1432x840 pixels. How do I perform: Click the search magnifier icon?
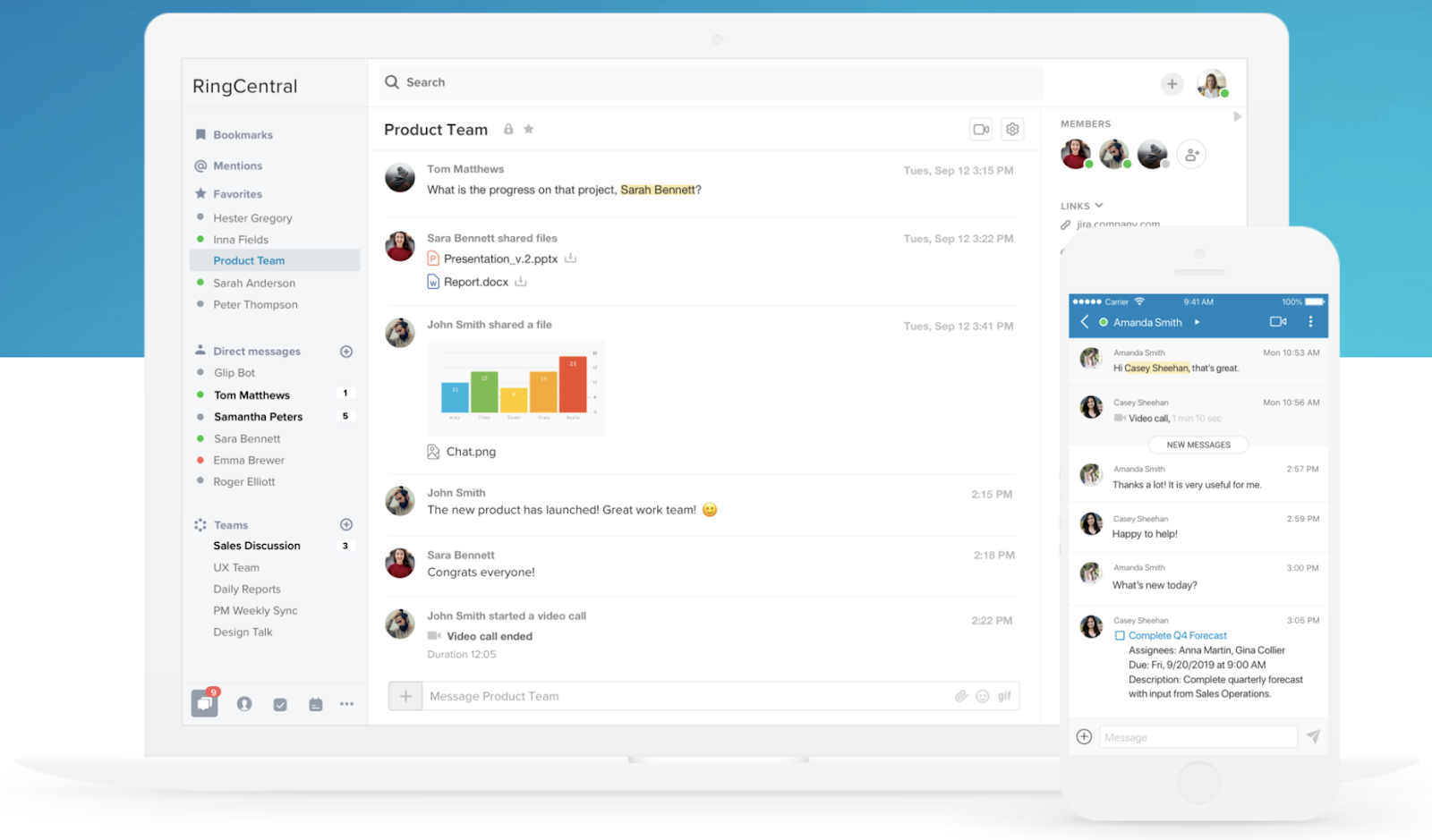click(392, 82)
